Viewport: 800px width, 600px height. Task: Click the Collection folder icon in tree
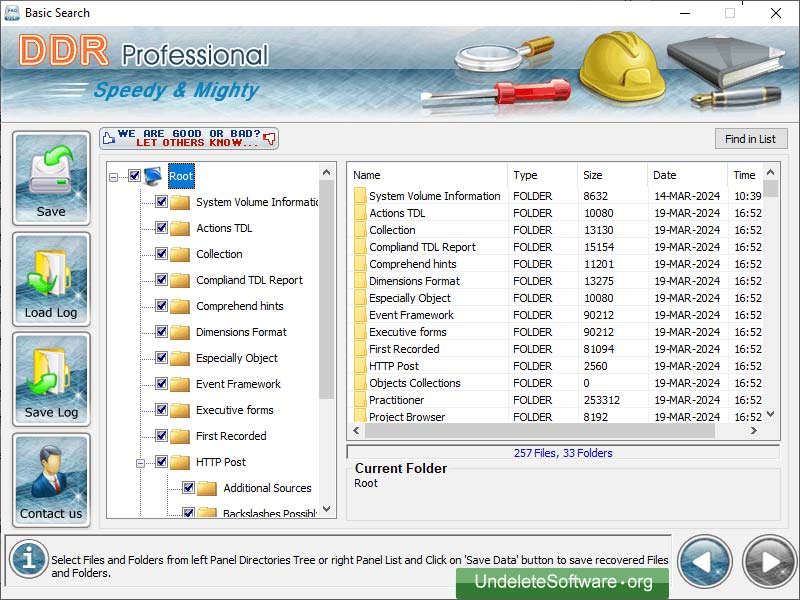180,254
